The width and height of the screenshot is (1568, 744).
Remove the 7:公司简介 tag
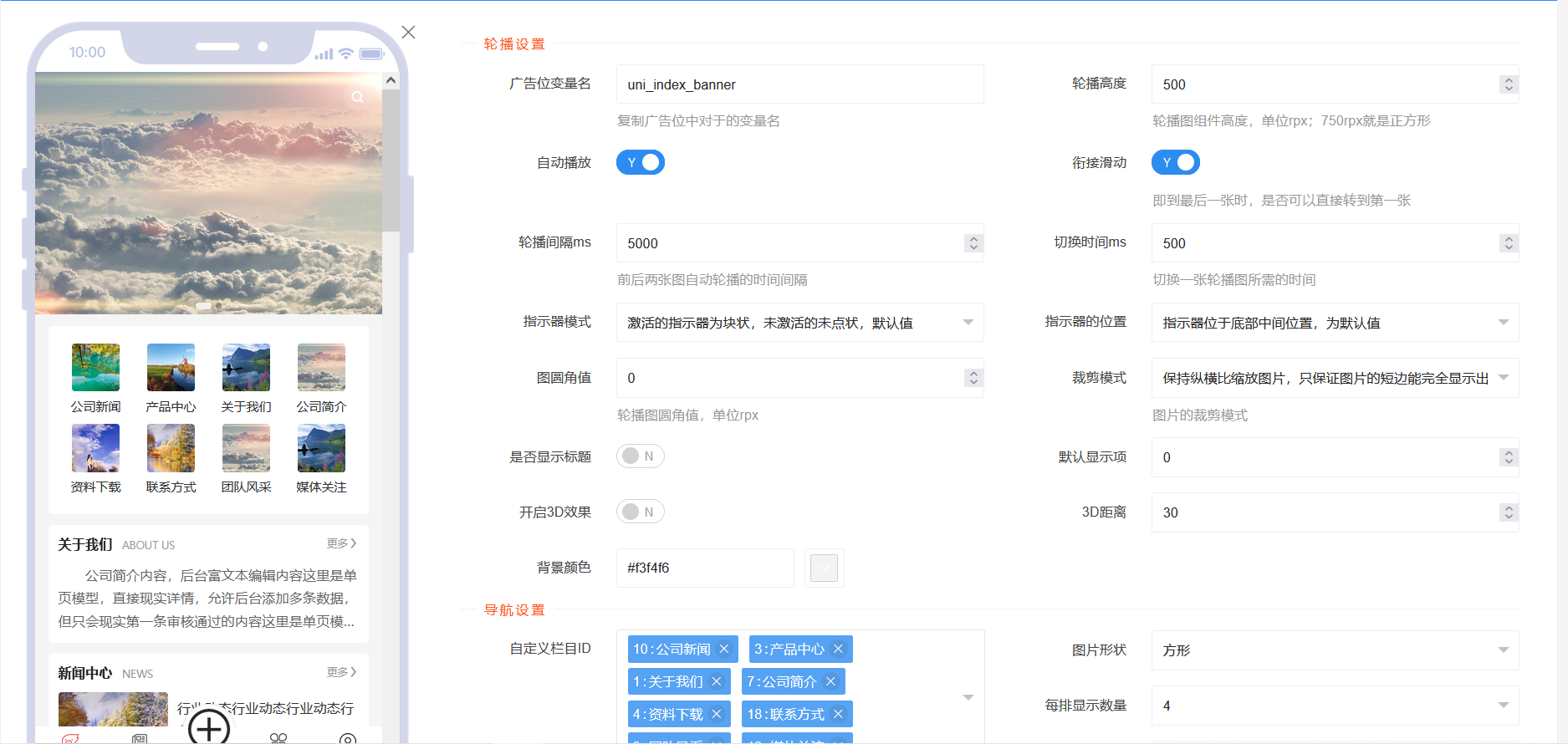click(830, 682)
